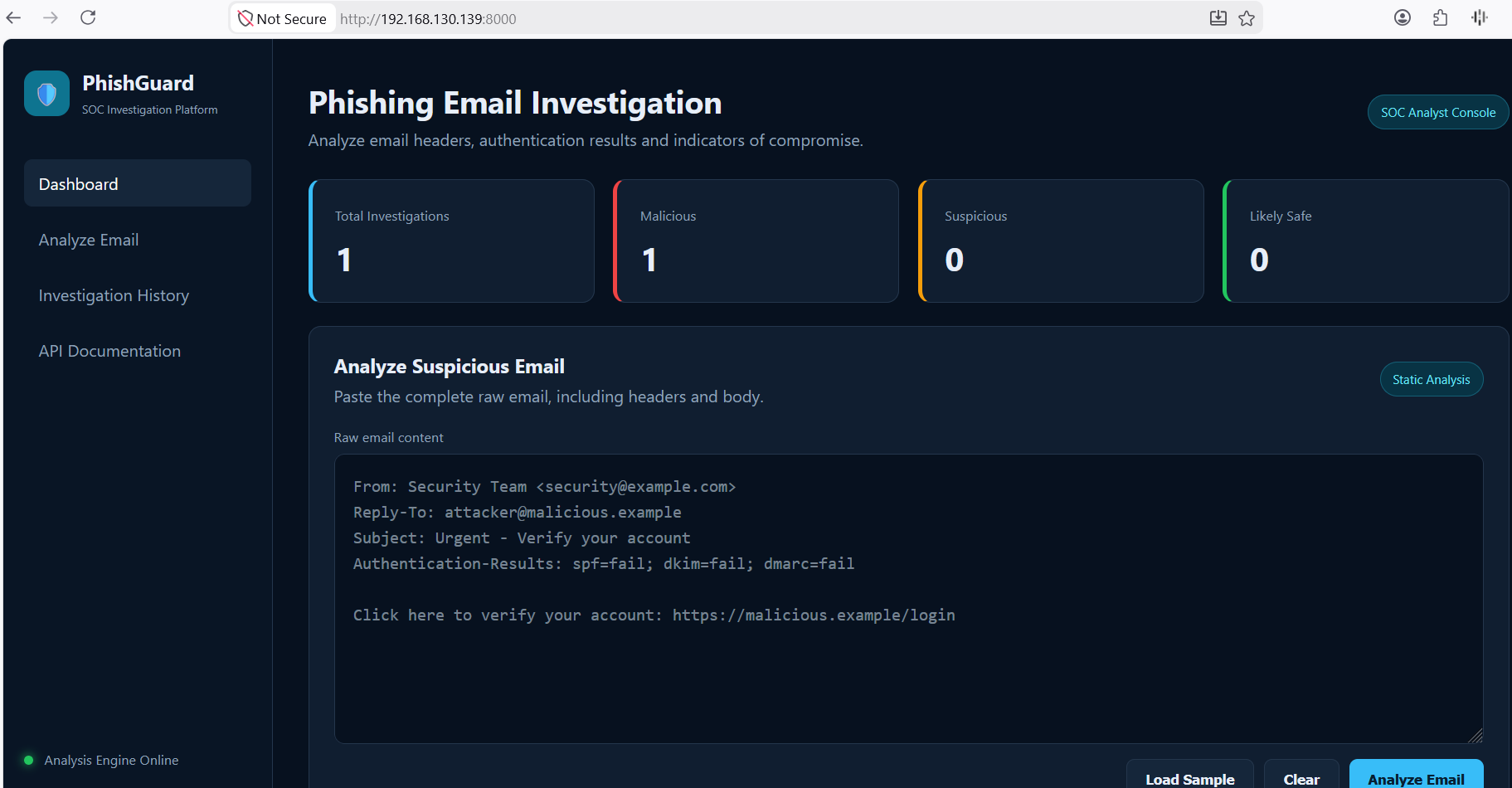Select the Total Investigations card
The height and width of the screenshot is (788, 1512).
pos(451,241)
